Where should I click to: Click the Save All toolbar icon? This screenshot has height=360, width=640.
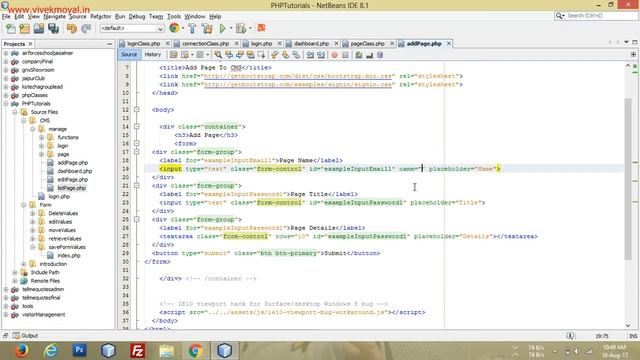(x=53, y=28)
